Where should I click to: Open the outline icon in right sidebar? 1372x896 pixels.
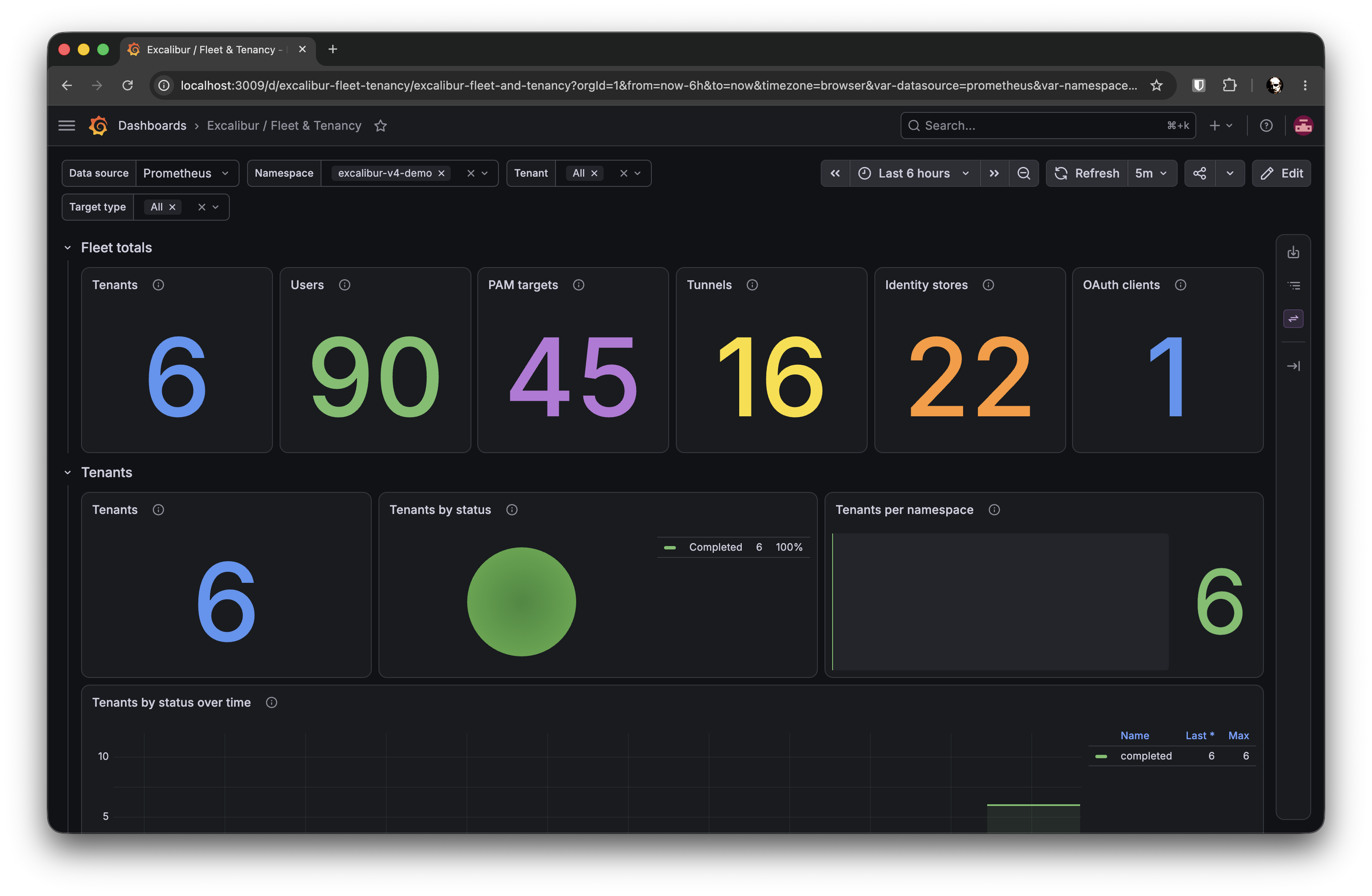pyautogui.click(x=1293, y=285)
